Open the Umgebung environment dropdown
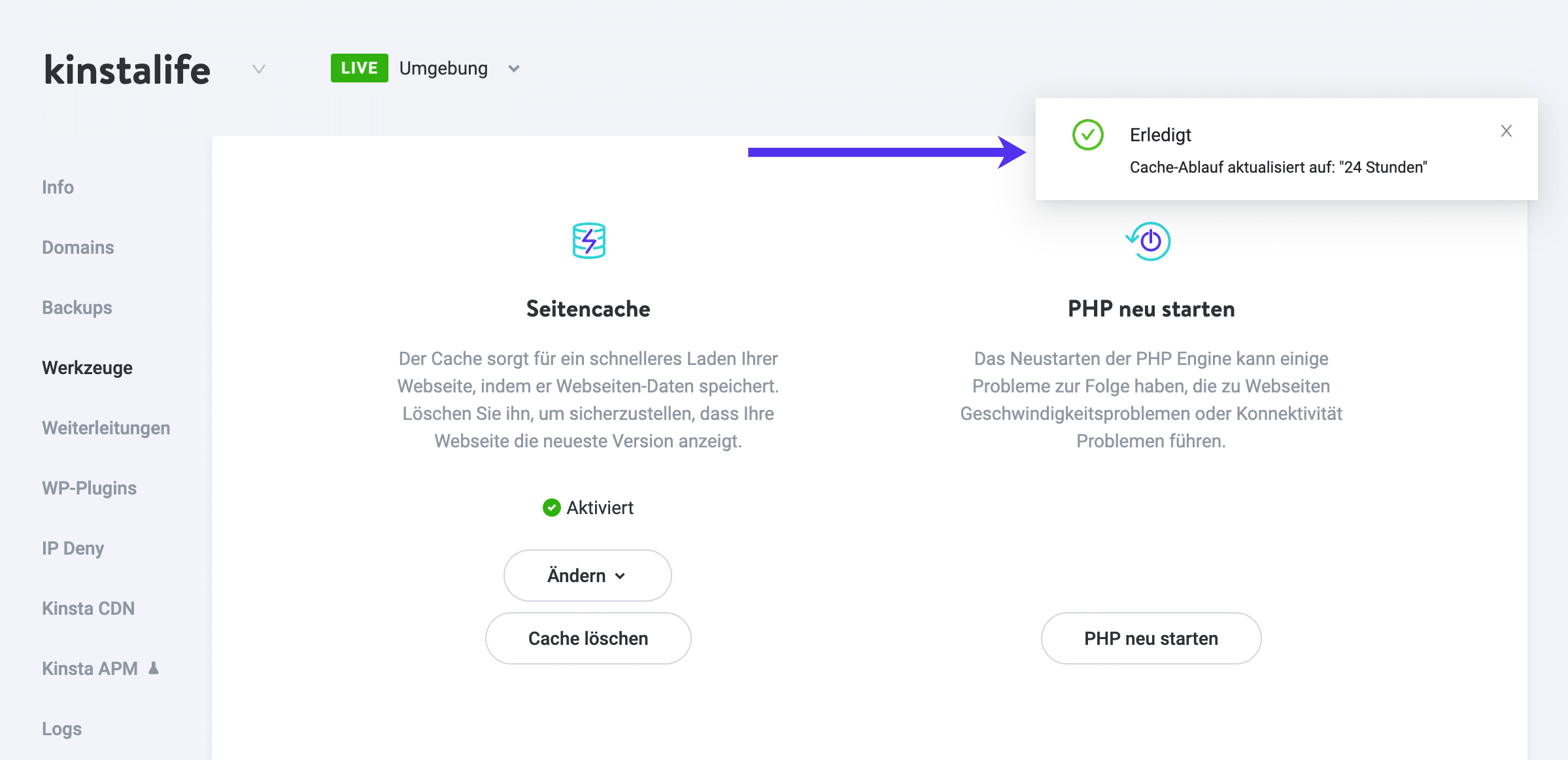1568x760 pixels. (514, 69)
